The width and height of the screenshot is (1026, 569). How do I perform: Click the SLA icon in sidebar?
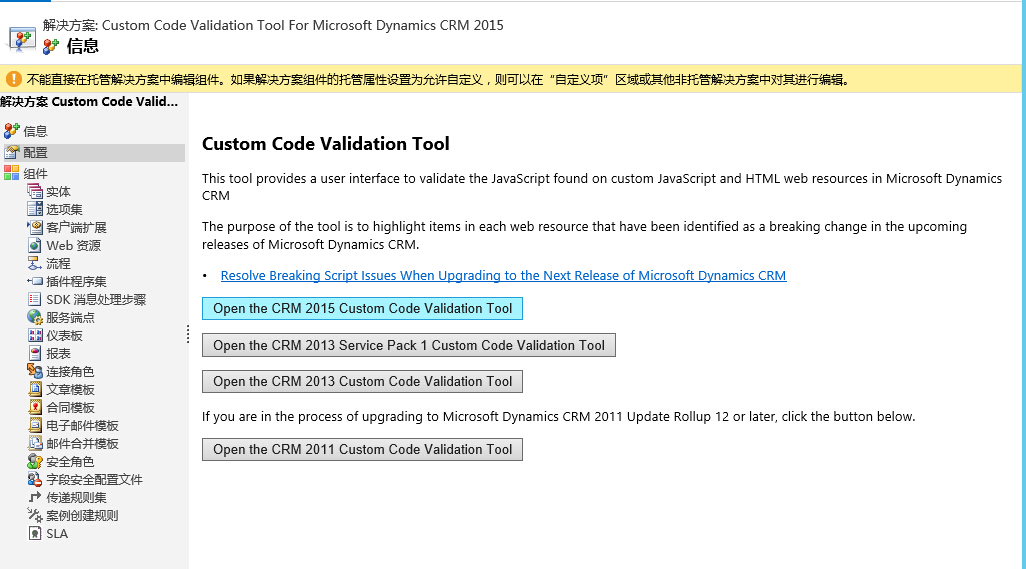(35, 533)
